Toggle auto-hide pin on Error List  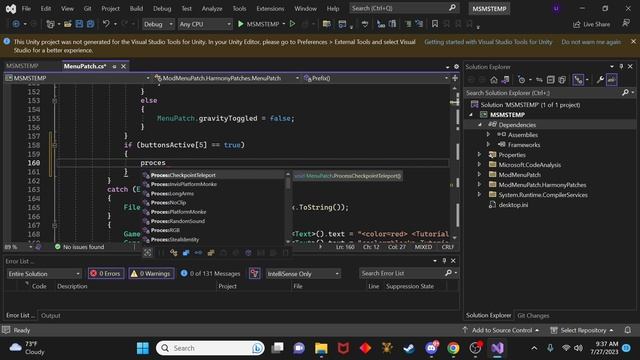click(444, 261)
